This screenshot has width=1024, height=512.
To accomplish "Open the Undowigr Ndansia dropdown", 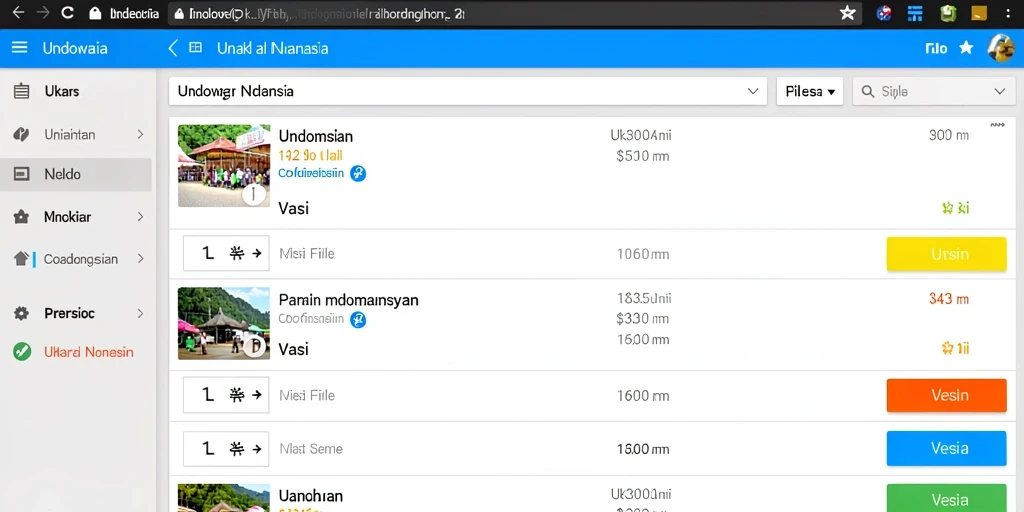I will pos(468,91).
